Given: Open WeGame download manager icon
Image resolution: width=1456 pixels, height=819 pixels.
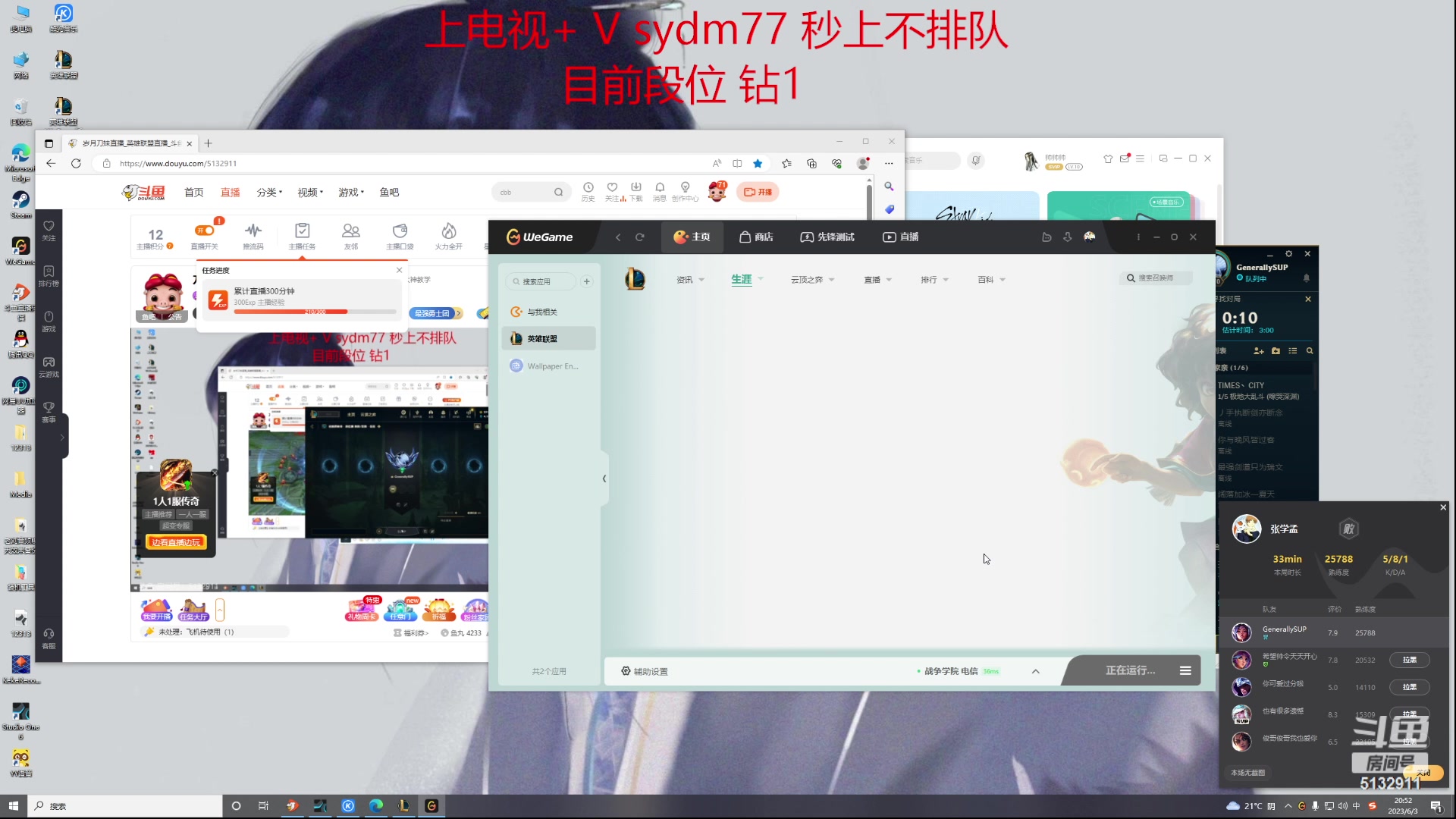Looking at the screenshot, I should (x=1067, y=237).
